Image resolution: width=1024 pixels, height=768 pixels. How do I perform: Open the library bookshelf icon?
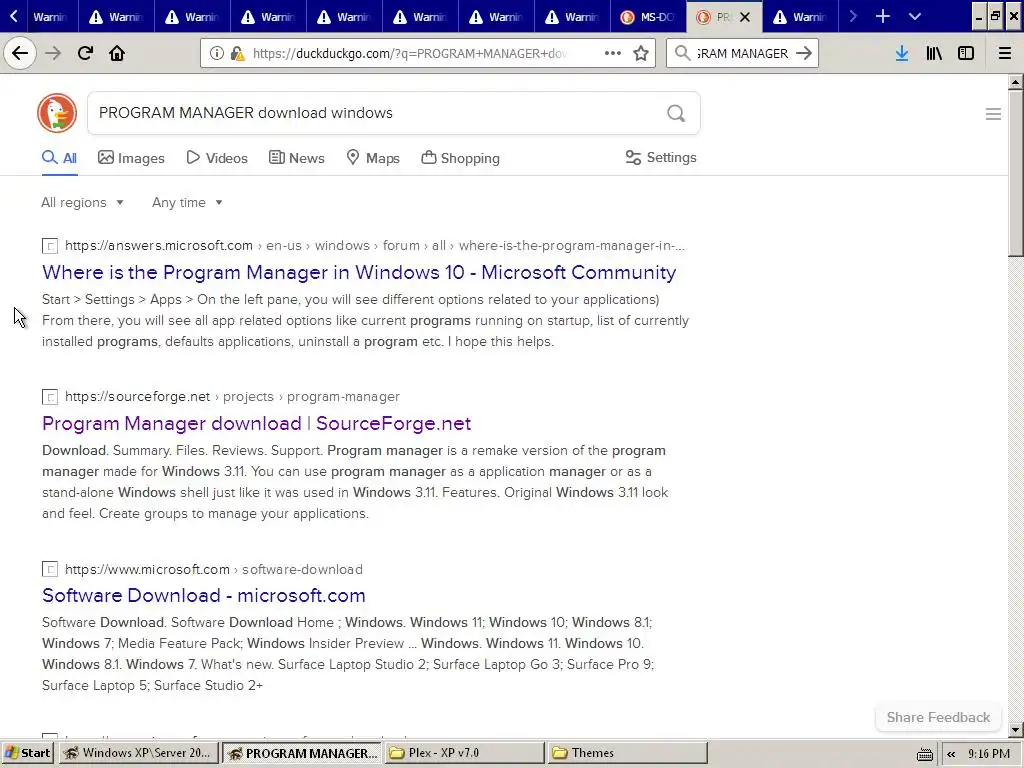(x=934, y=53)
